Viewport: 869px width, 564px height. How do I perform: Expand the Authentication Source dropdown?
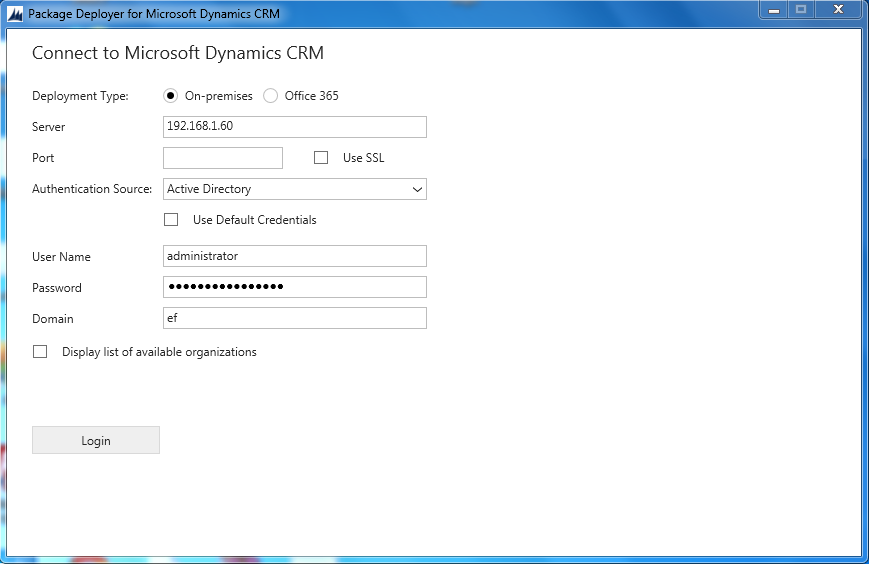417,189
